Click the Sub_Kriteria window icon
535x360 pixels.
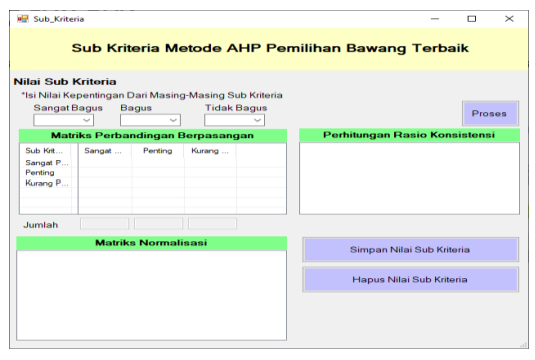point(23,19)
